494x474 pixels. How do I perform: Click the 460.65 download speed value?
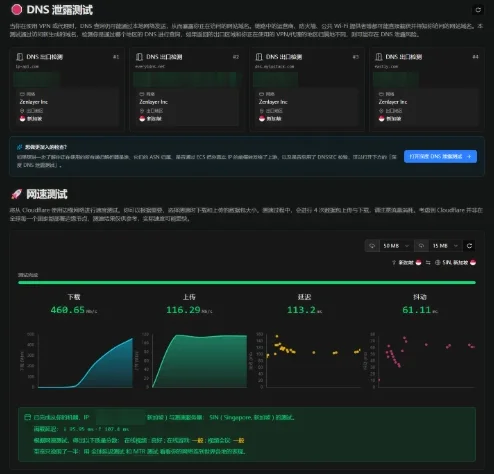point(68,310)
